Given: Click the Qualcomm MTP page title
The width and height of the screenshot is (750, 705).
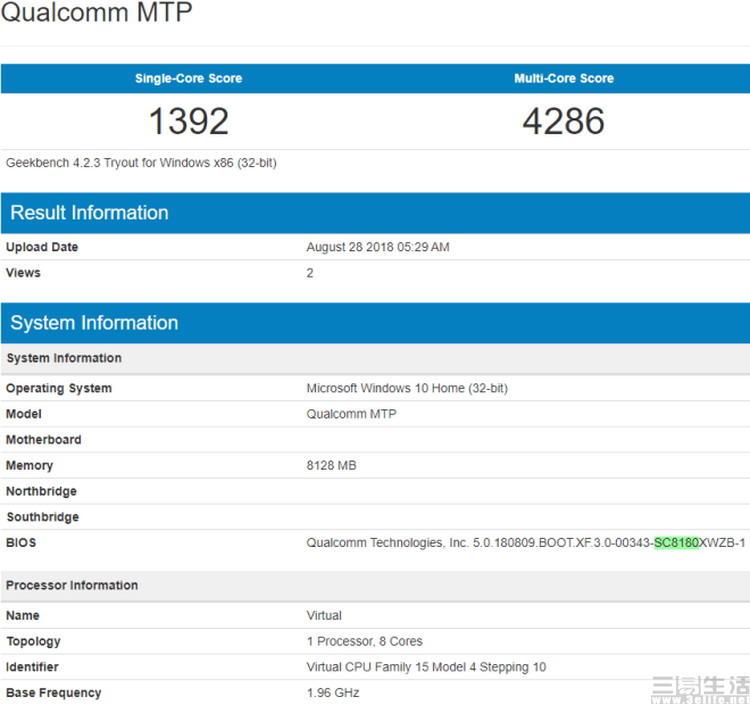Looking at the screenshot, I should (x=97, y=14).
